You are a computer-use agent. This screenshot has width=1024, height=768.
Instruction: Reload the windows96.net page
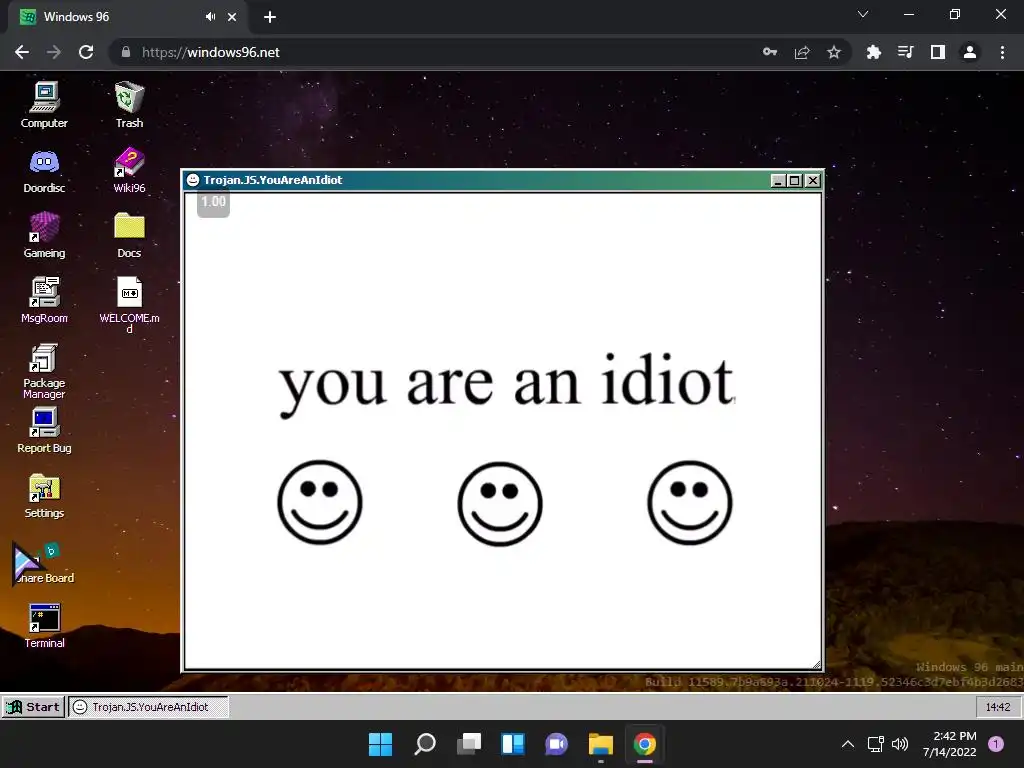click(x=86, y=52)
